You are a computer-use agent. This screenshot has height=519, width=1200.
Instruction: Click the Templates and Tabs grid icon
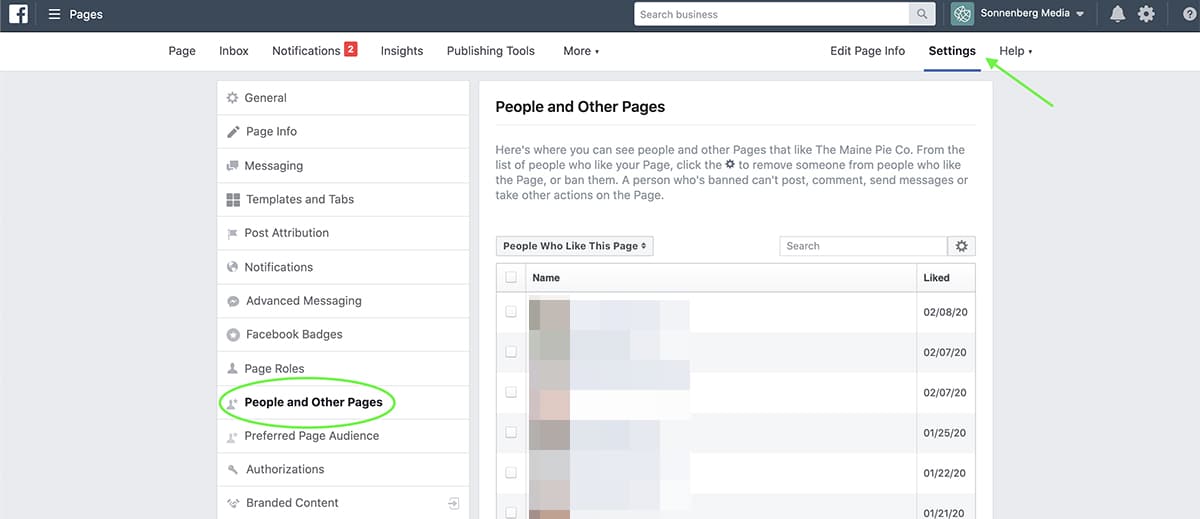233,200
